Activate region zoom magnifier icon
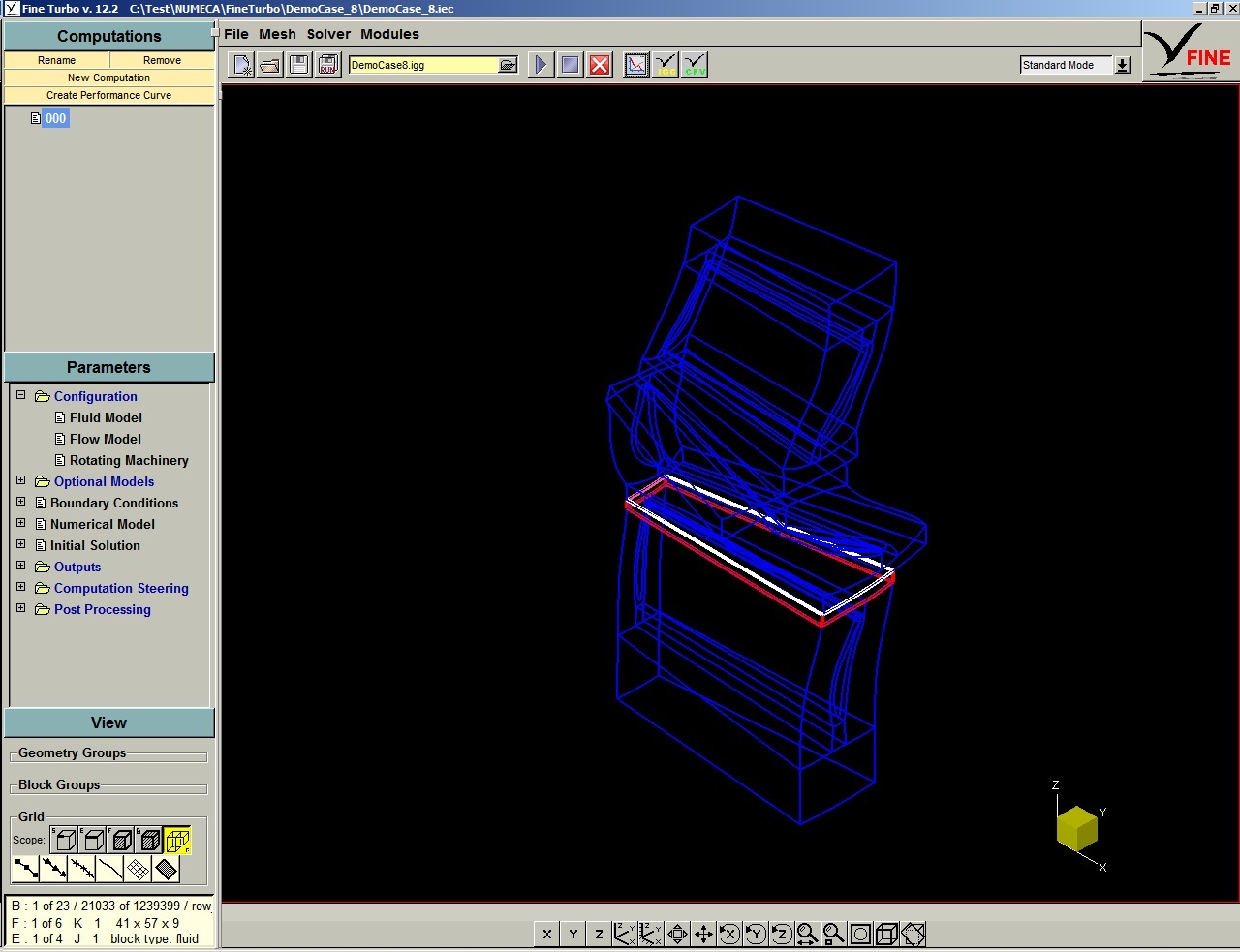Screen dimensions: 1240x952 click(834, 934)
